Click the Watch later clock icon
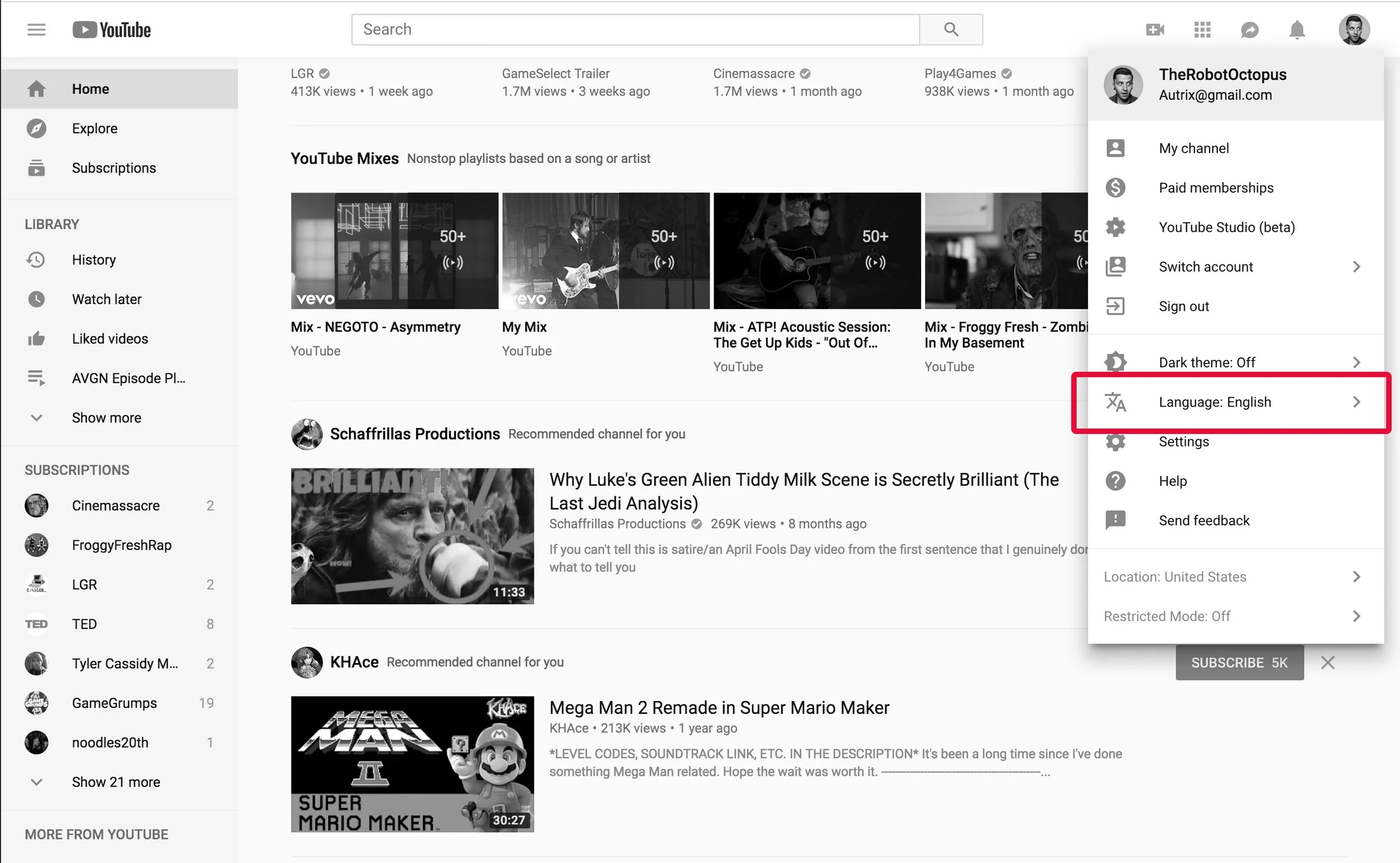The width and height of the screenshot is (1400, 863). coord(36,299)
